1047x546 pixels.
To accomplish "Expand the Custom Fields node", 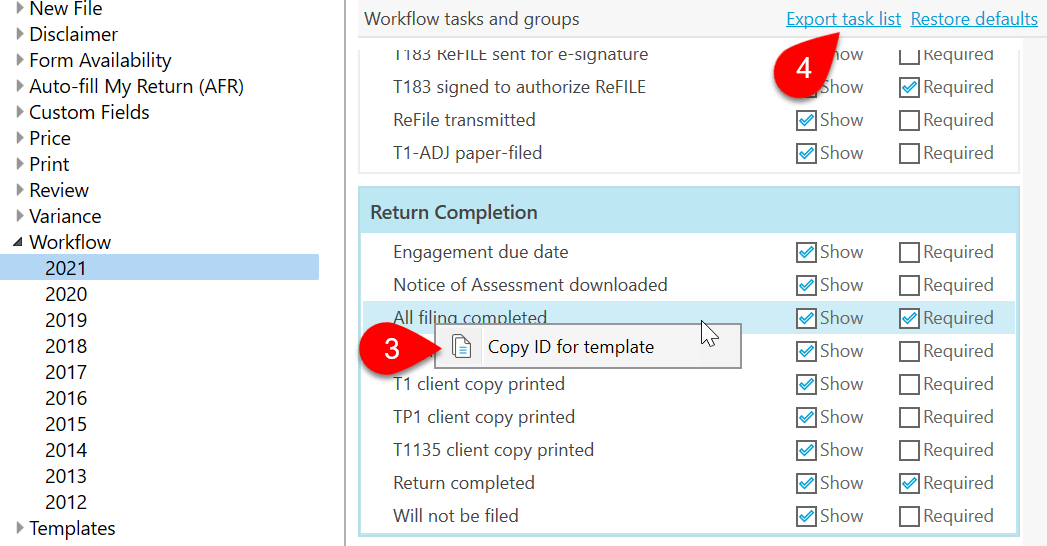I will tap(19, 111).
